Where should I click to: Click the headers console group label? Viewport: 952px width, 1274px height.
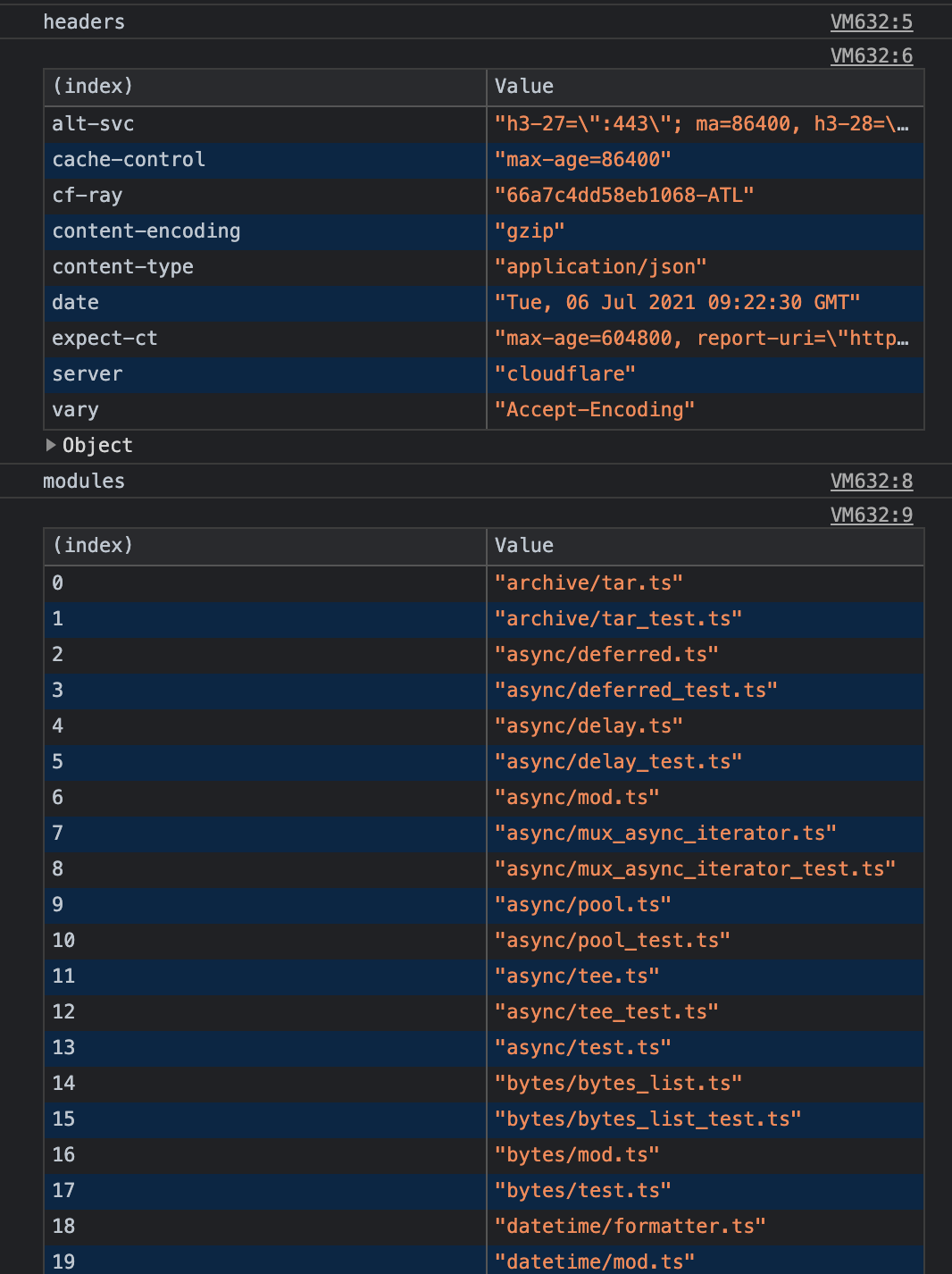pyautogui.click(x=84, y=21)
